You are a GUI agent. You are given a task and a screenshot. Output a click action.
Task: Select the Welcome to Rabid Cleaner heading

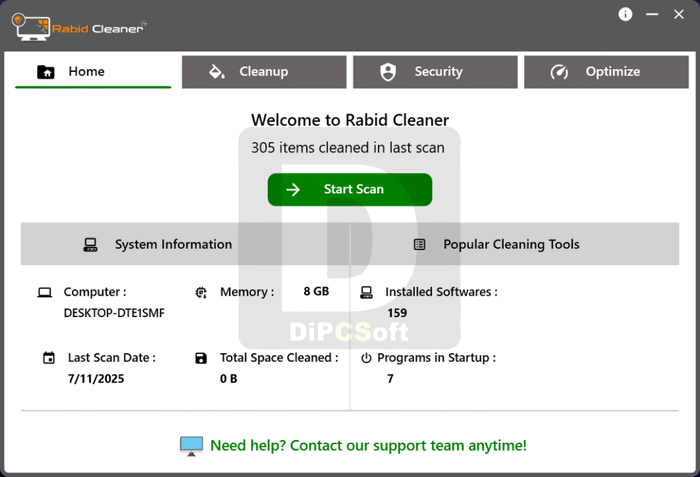click(x=350, y=120)
